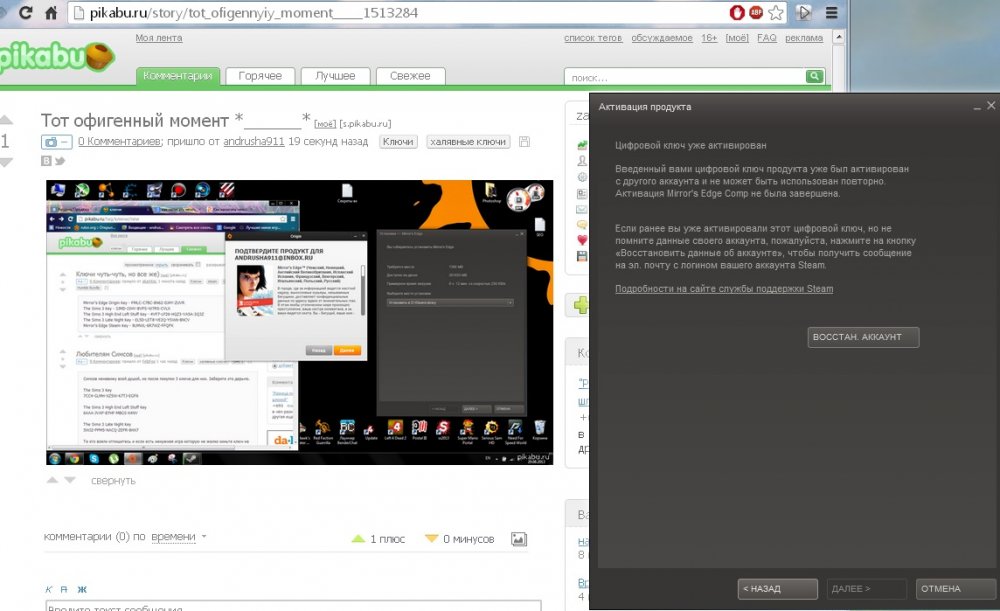The image size is (1000, 611).
Task: Collapse the image via 'свернуть'
Action: (x=113, y=481)
